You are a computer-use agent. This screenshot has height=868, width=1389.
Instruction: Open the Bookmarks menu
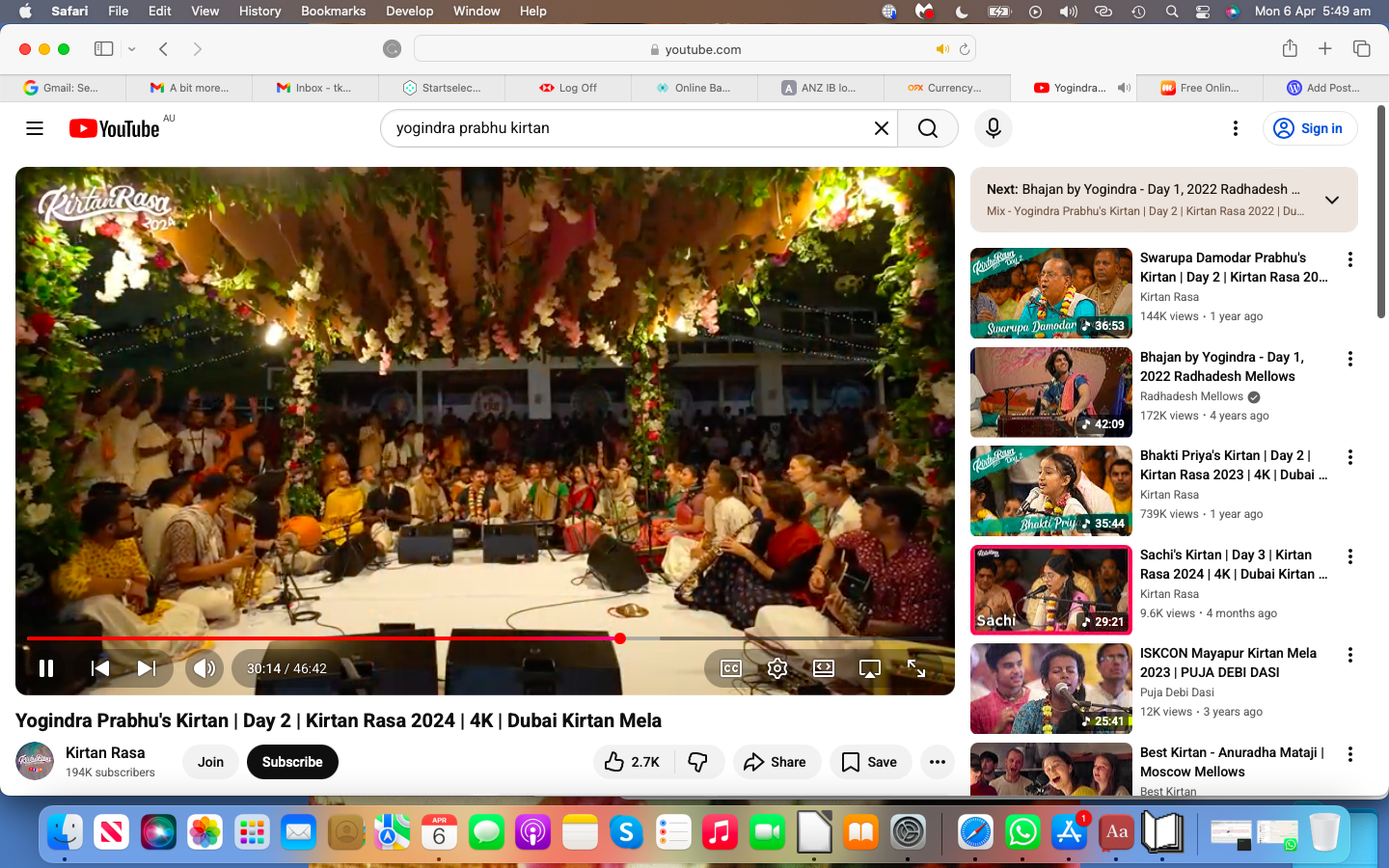[x=333, y=11]
